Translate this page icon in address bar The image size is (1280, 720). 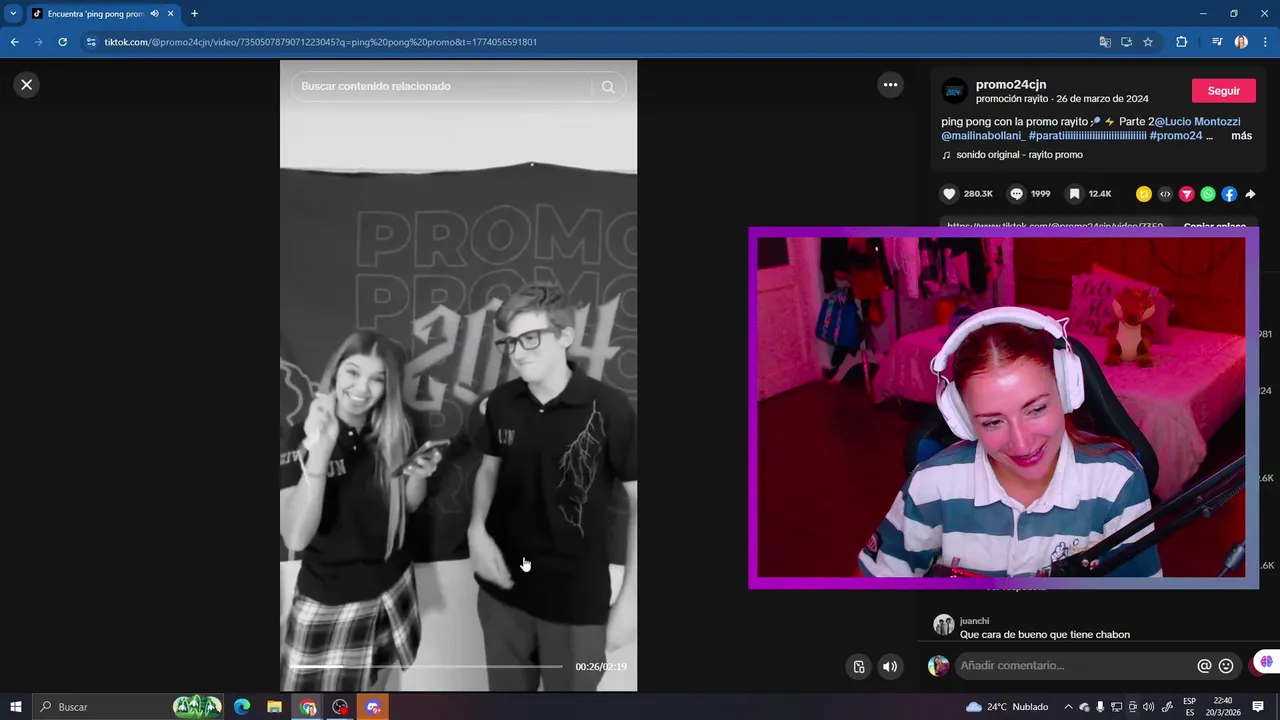point(1105,42)
